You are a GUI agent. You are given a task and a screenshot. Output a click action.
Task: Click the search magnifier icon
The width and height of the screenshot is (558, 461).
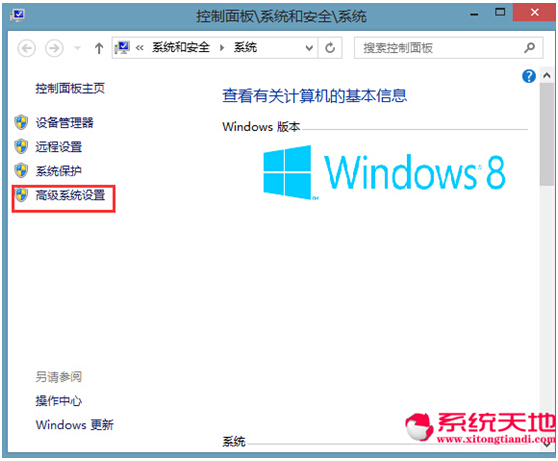pos(530,48)
